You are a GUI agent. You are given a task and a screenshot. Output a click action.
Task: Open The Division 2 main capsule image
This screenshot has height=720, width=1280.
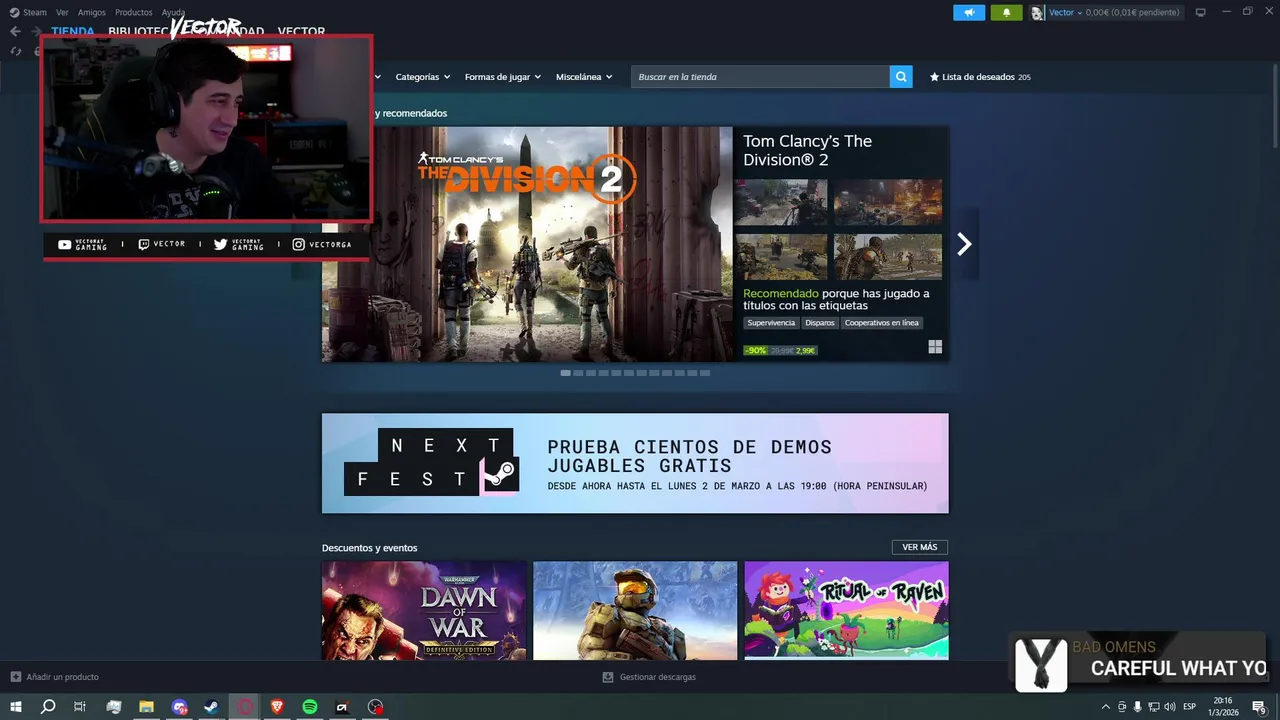pyautogui.click(x=527, y=244)
